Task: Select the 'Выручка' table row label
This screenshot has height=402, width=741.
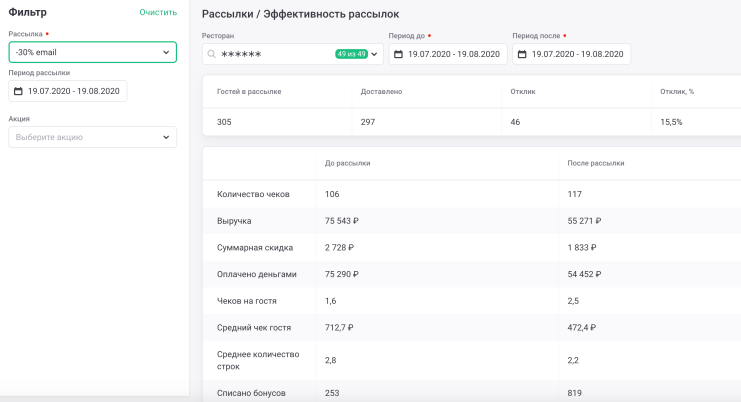Action: [x=234, y=220]
